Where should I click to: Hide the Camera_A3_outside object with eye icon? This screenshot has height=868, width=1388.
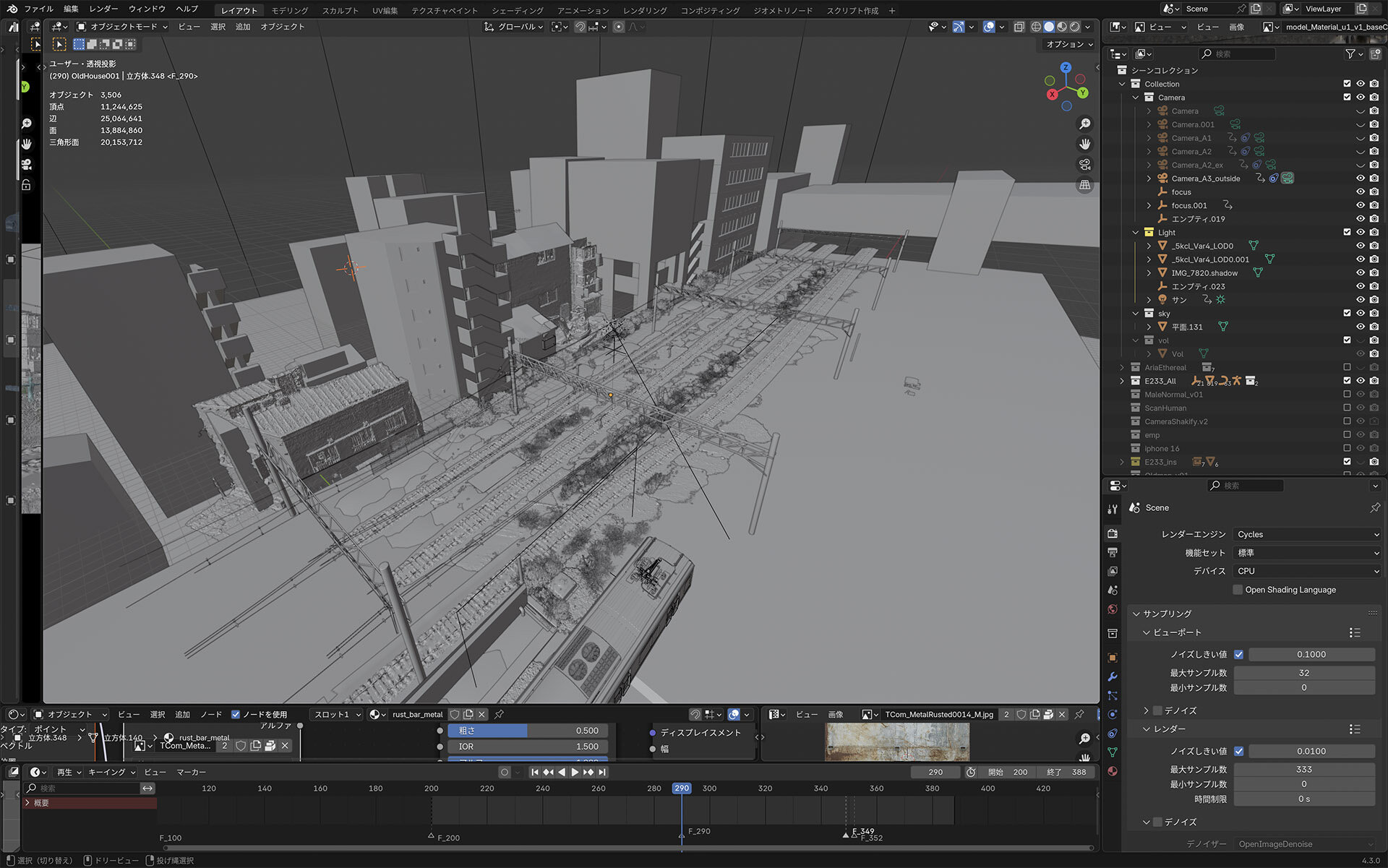pyautogui.click(x=1360, y=179)
